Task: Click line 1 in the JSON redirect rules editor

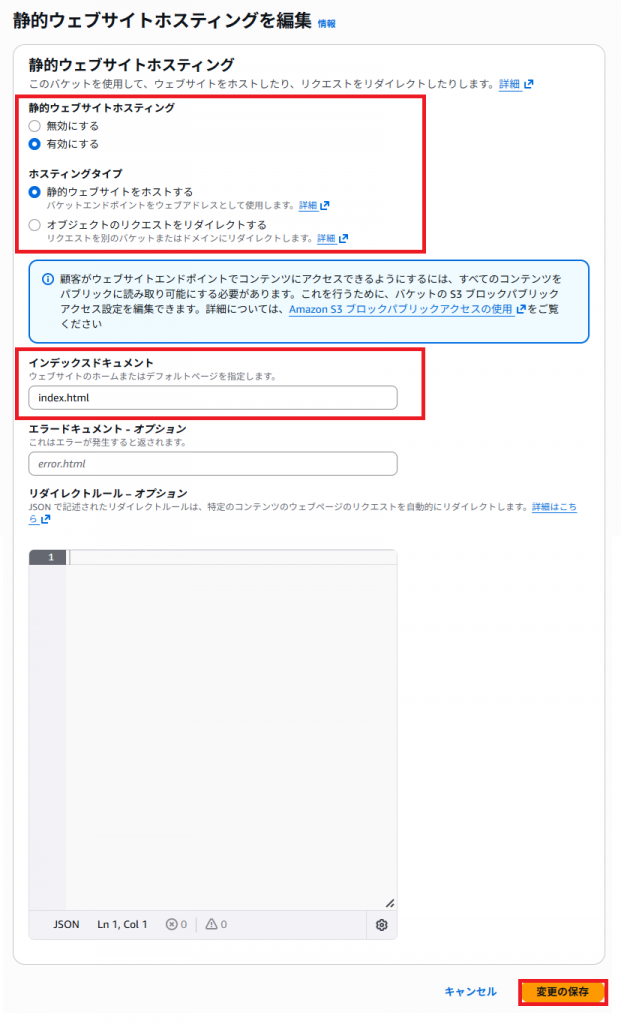Action: point(232,557)
